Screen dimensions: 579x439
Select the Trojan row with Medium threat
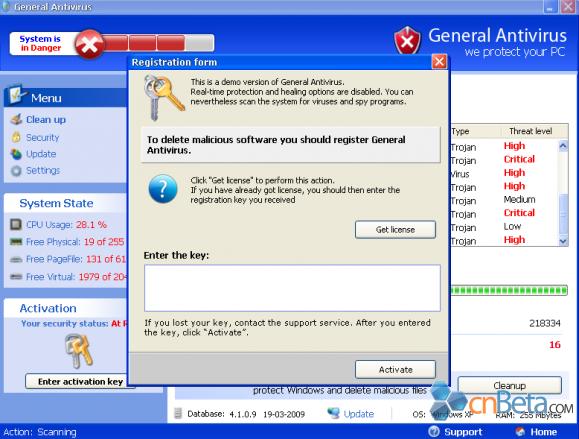(505, 200)
